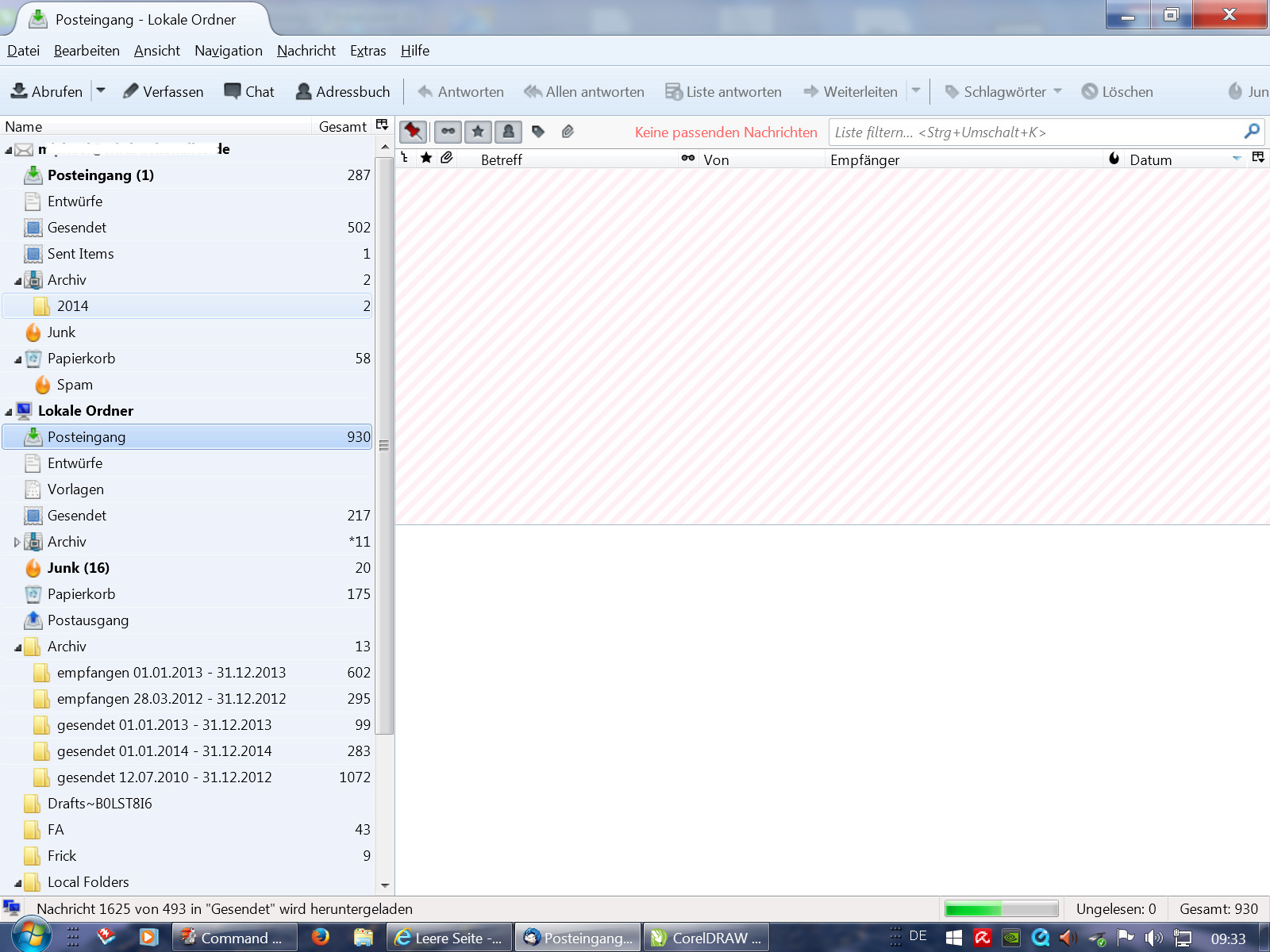Toggle starred messages filter button
The image size is (1270, 952).
(x=478, y=132)
